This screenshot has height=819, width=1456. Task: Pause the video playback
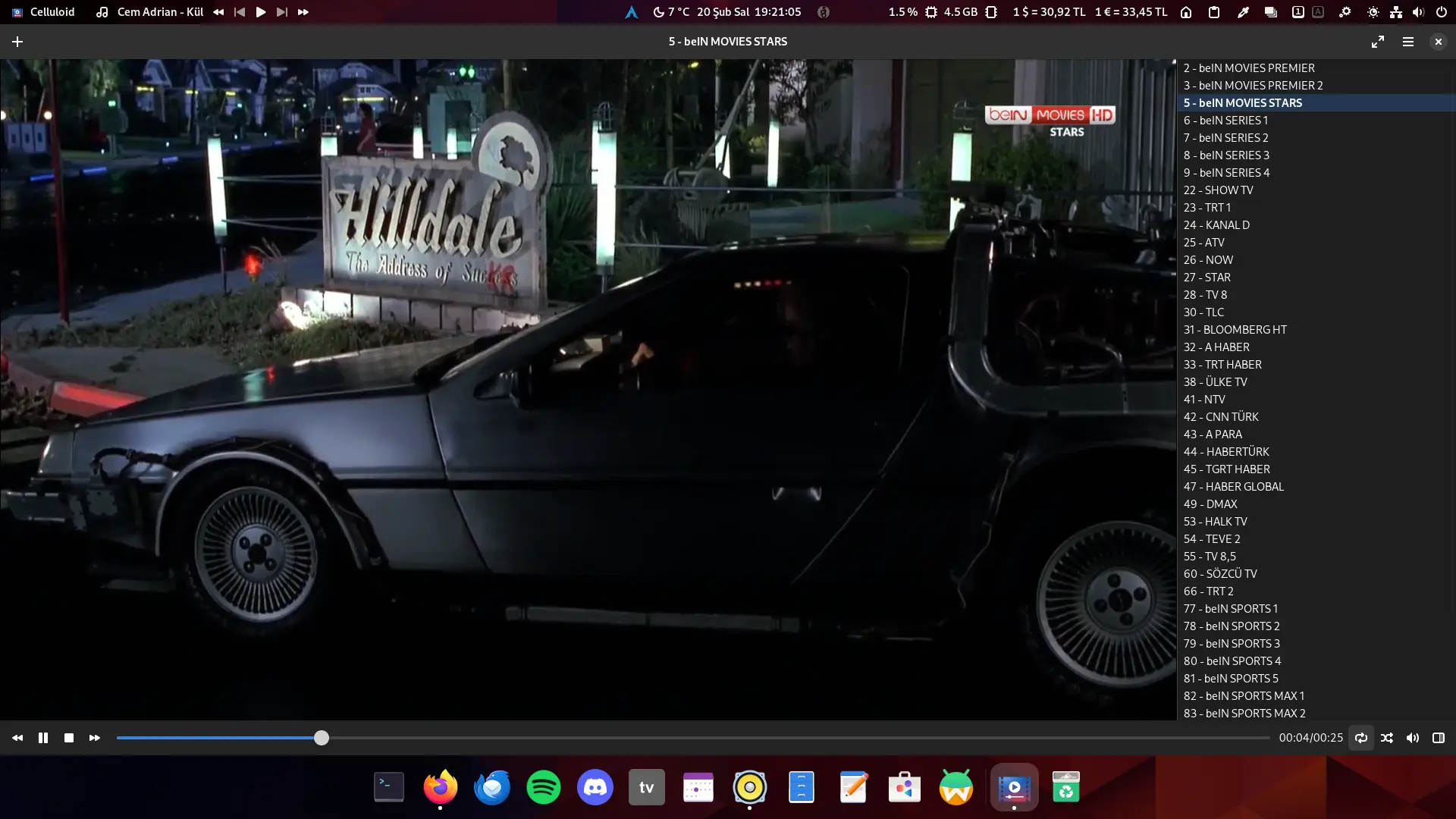[x=43, y=738]
